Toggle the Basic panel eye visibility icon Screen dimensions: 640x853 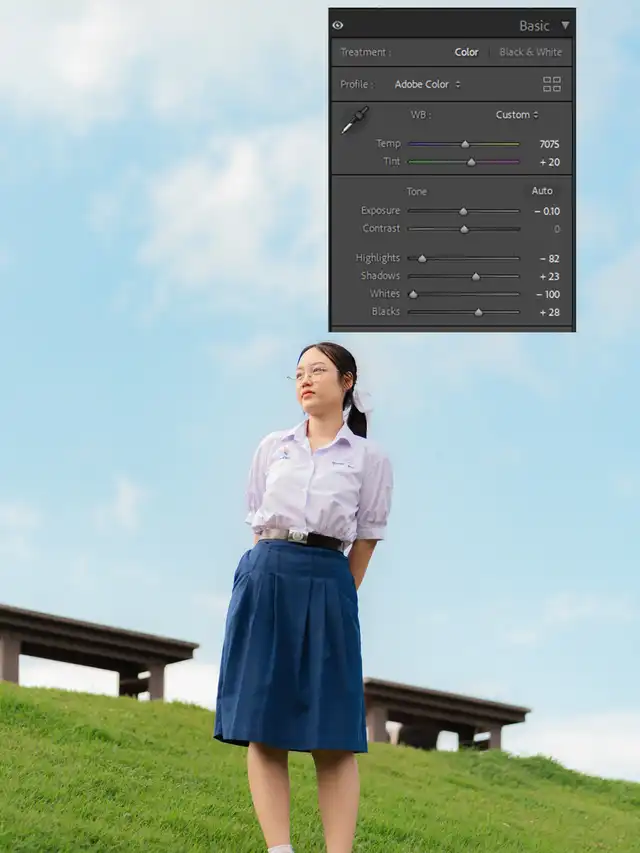338,25
